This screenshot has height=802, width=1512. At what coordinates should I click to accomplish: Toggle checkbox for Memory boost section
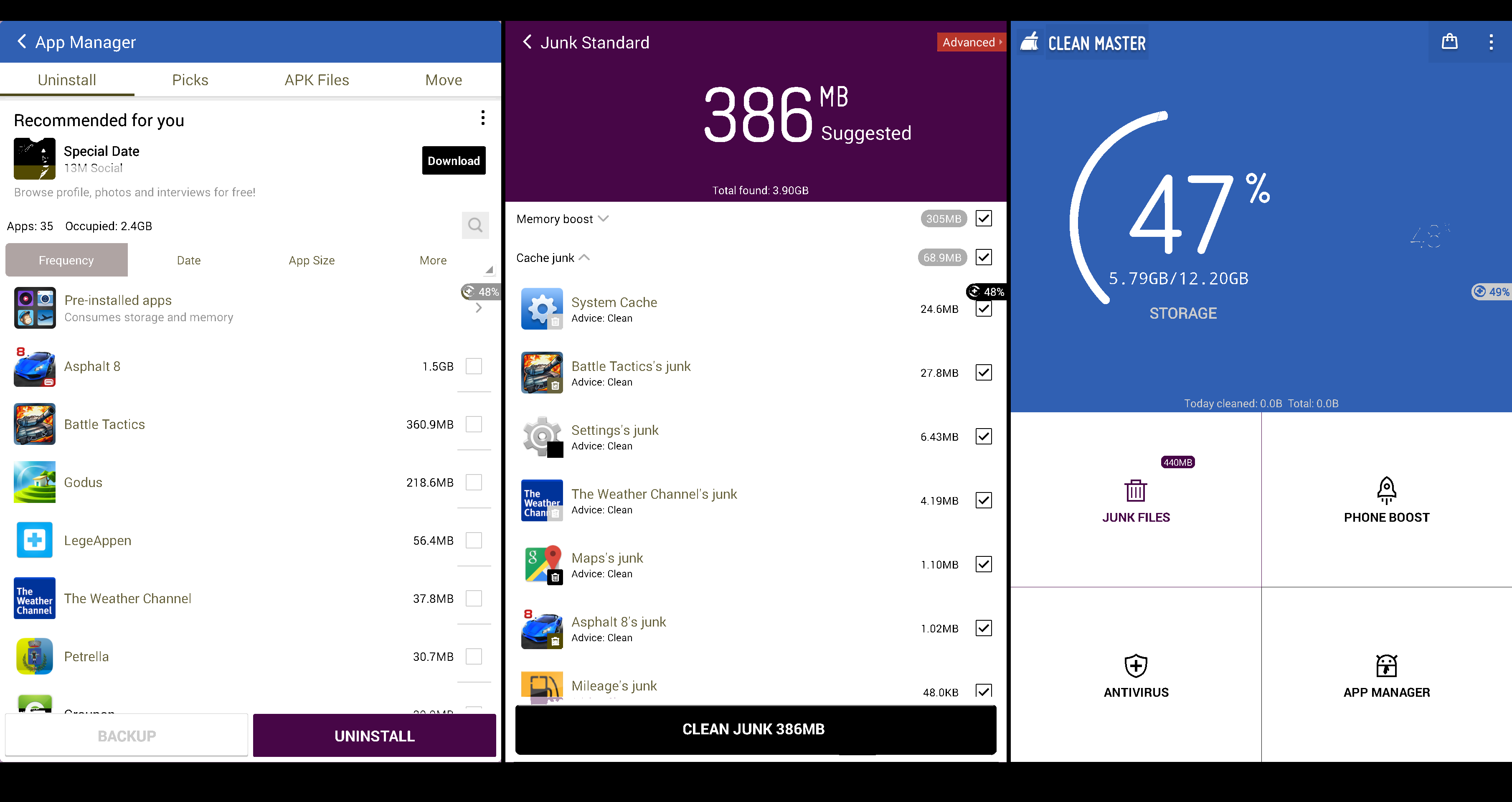tap(984, 218)
